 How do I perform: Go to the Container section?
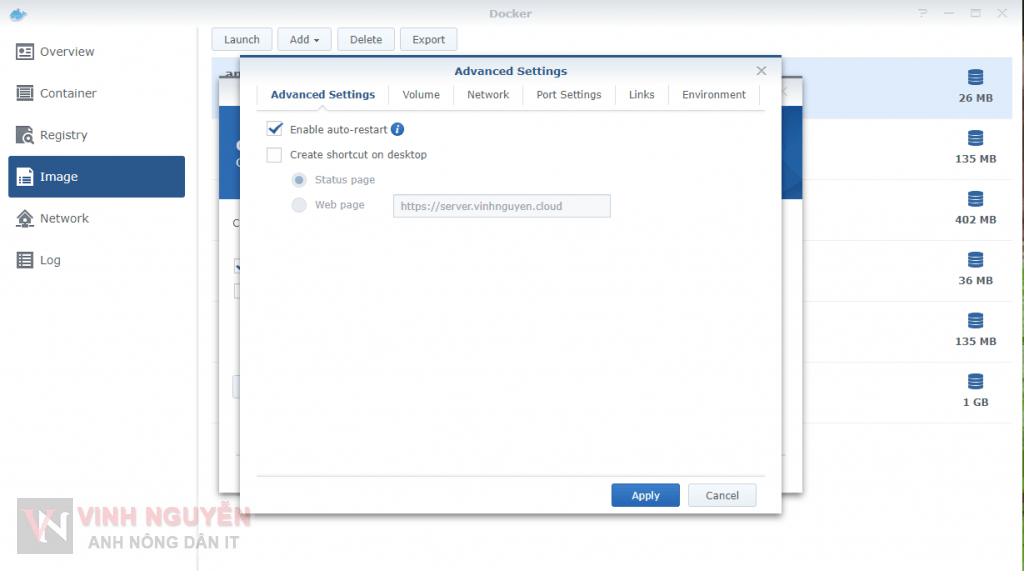pos(68,93)
